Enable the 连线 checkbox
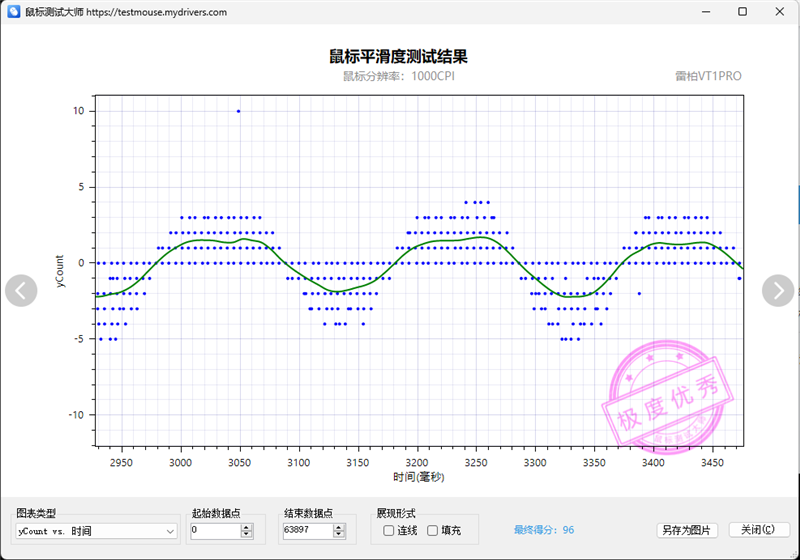The height and width of the screenshot is (560, 800). click(x=388, y=531)
